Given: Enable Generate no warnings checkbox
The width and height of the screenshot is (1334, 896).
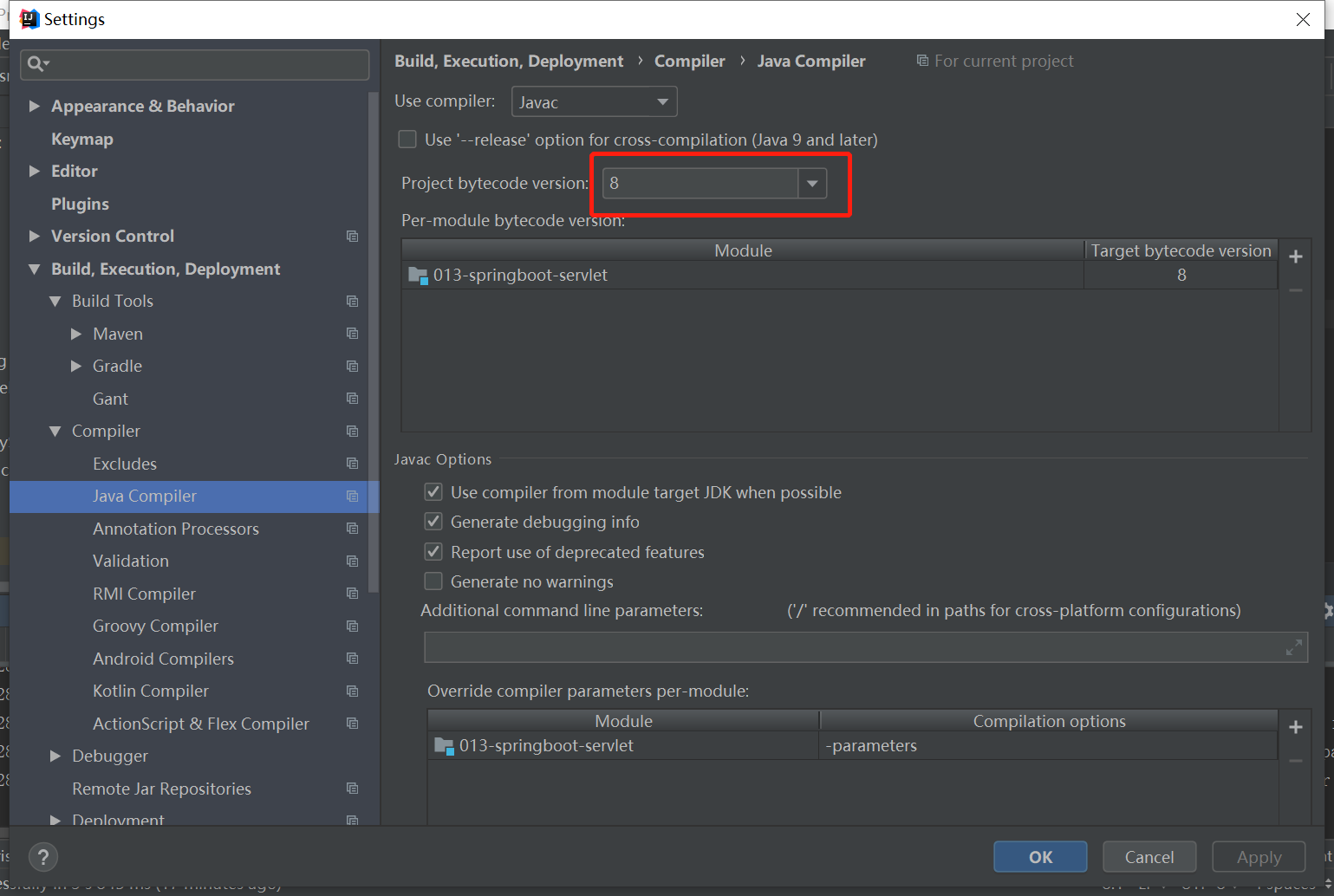Looking at the screenshot, I should pos(433,581).
